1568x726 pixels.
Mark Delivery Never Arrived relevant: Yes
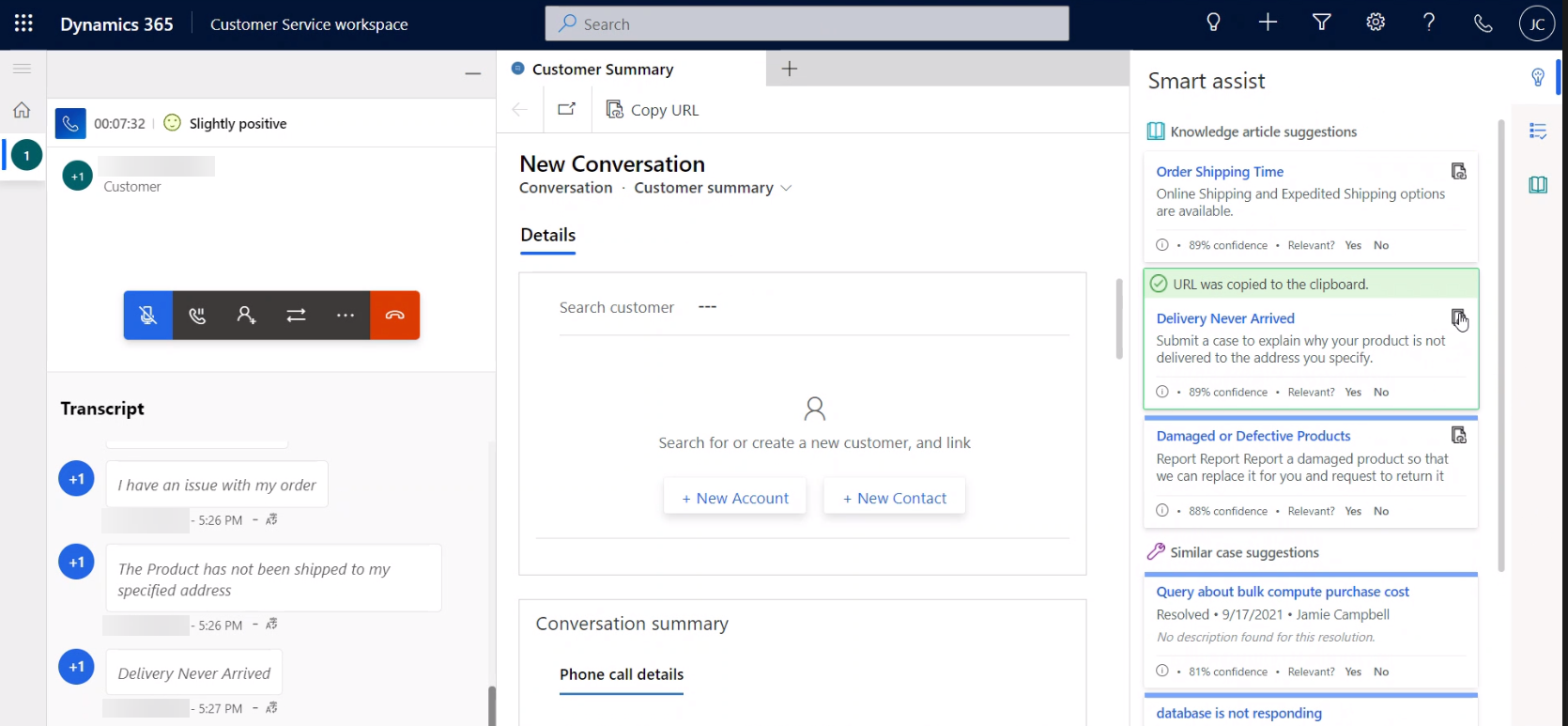point(1353,392)
